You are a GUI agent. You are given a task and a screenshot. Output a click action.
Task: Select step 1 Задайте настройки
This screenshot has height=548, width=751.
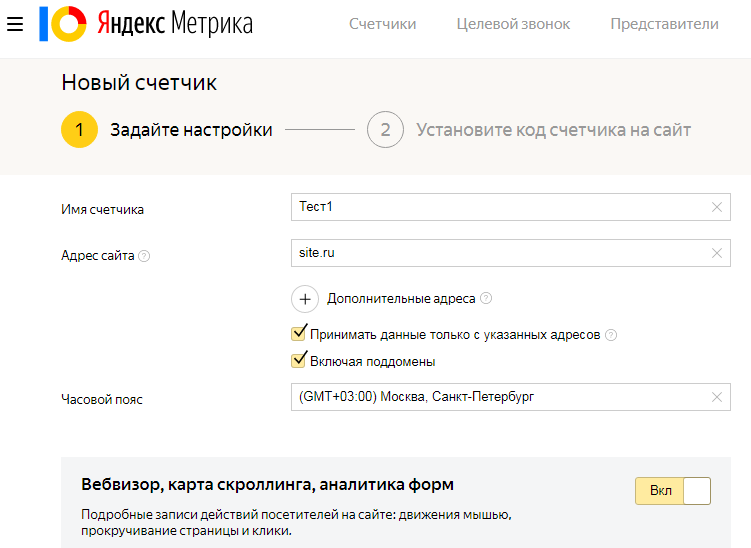coord(79,130)
